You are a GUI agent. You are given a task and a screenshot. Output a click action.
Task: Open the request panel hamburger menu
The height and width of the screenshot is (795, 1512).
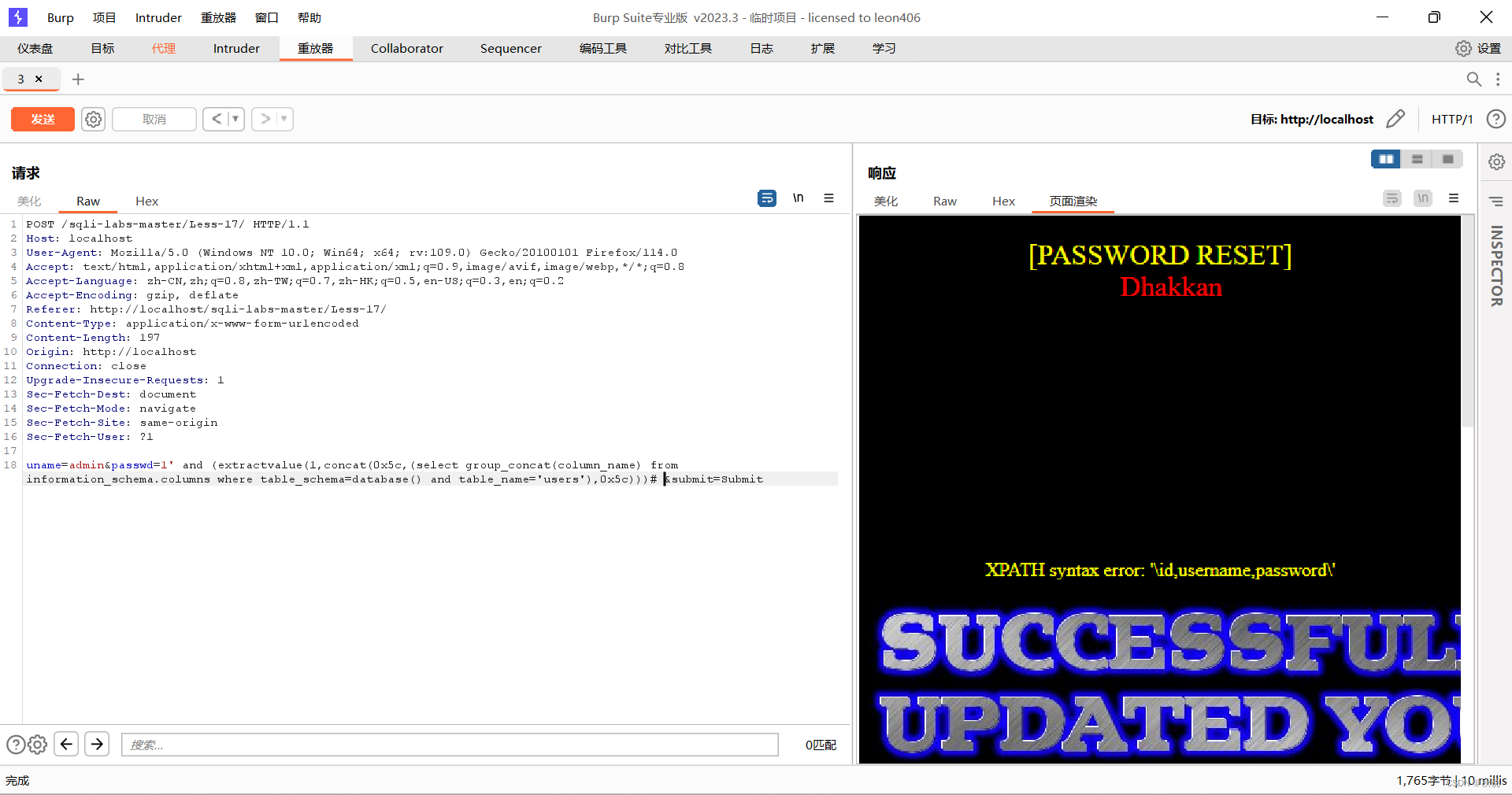[x=828, y=198]
